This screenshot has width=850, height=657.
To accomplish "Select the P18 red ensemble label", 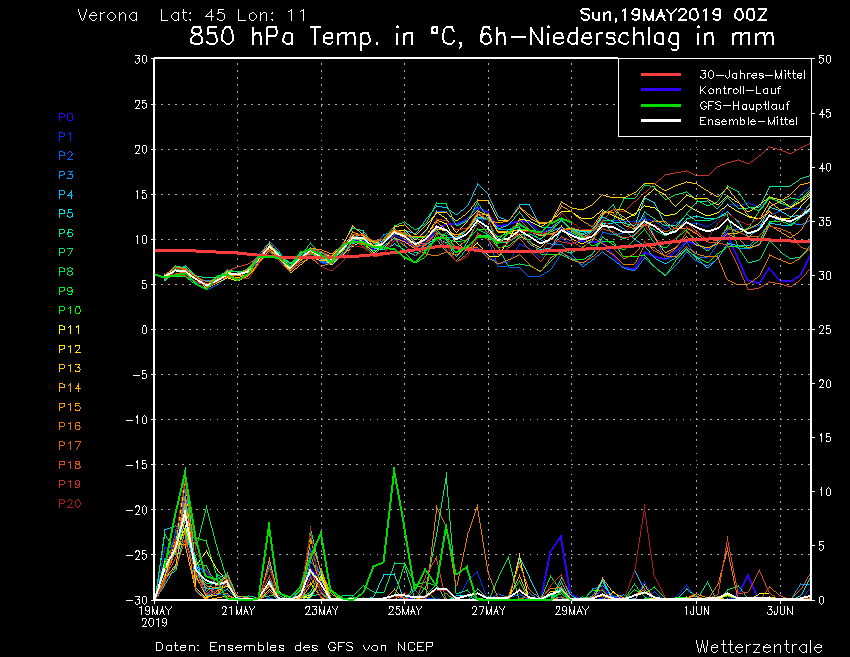I will [69, 465].
